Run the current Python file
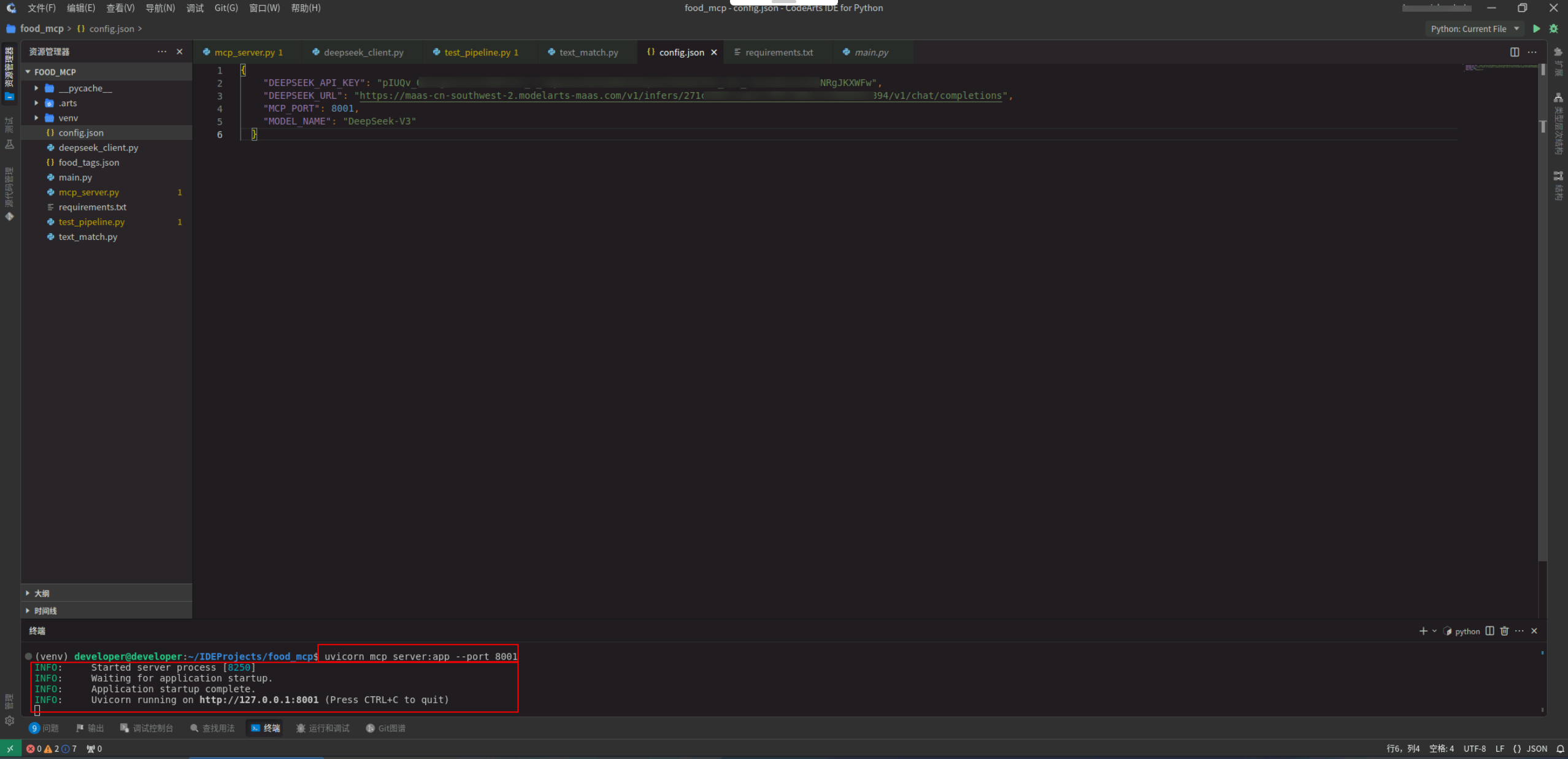This screenshot has width=1568, height=759. [x=1536, y=29]
